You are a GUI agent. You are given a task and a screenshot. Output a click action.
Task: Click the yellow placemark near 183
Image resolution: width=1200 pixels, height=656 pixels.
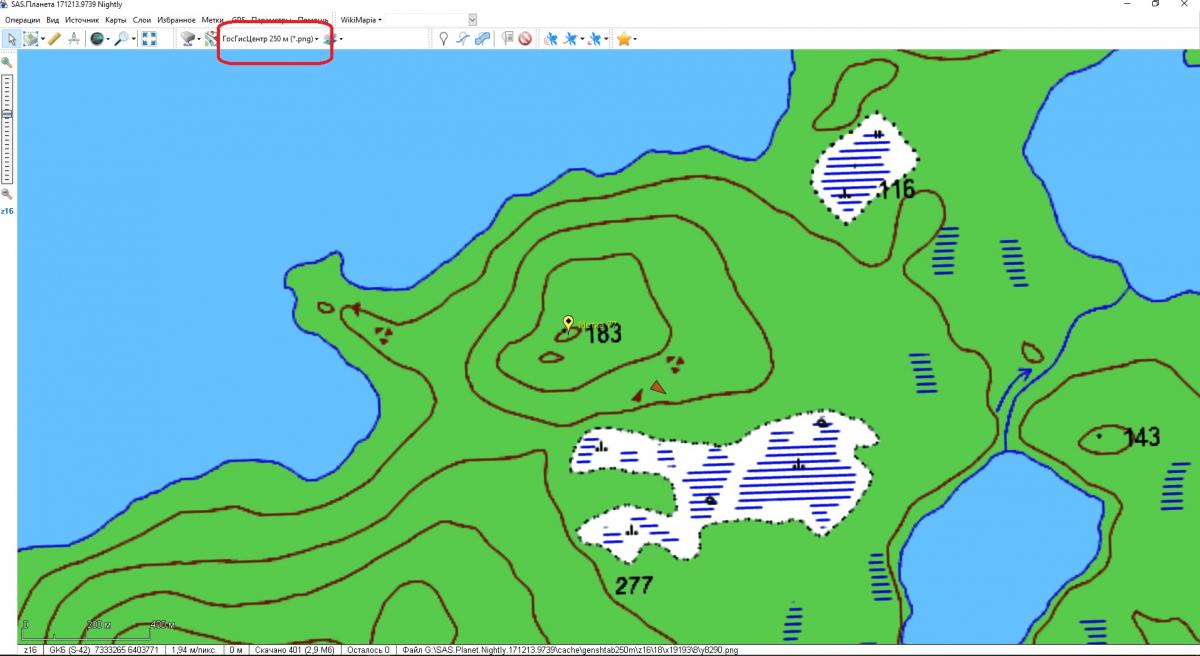[568, 323]
